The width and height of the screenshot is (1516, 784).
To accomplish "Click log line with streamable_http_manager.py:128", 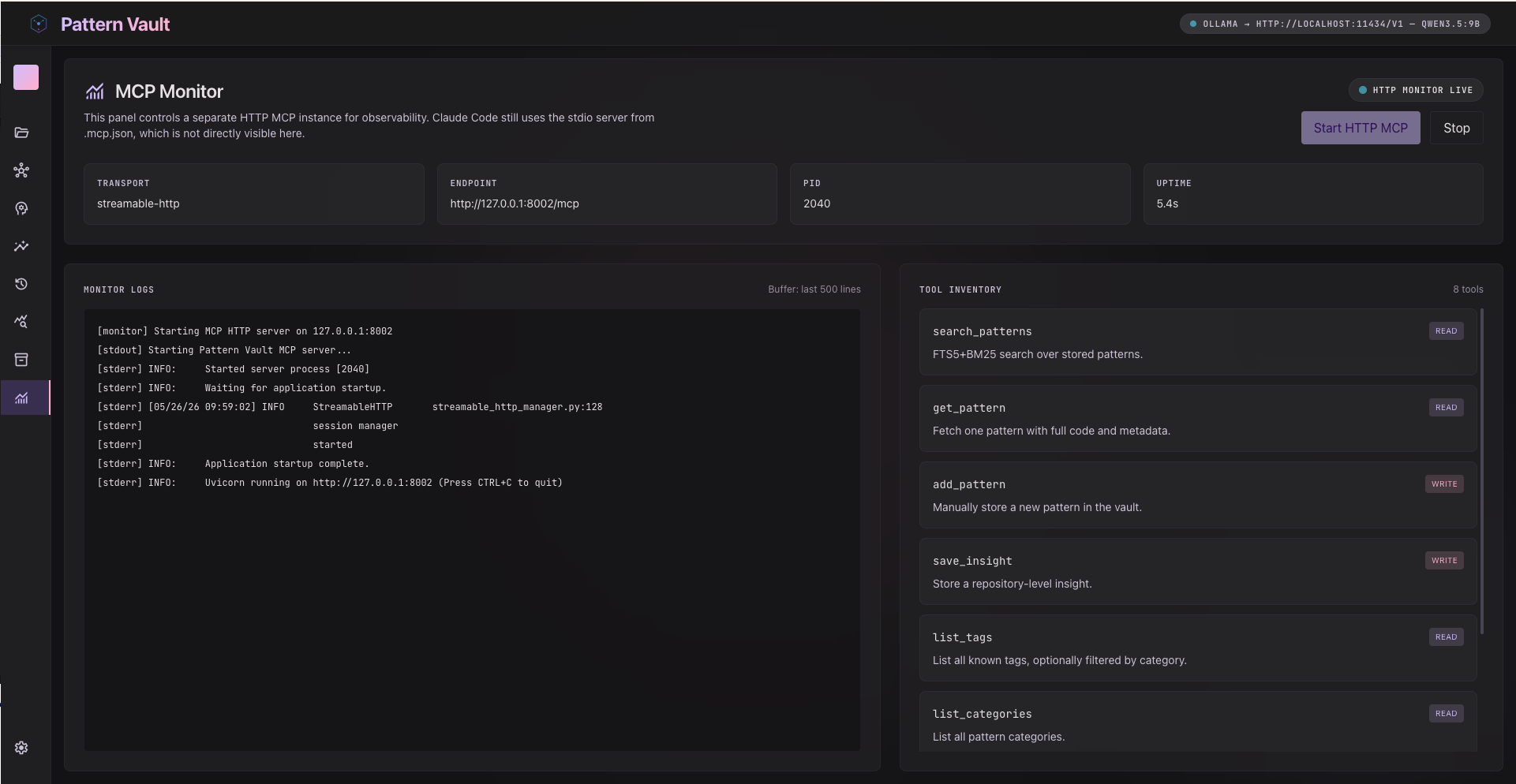I will [350, 407].
